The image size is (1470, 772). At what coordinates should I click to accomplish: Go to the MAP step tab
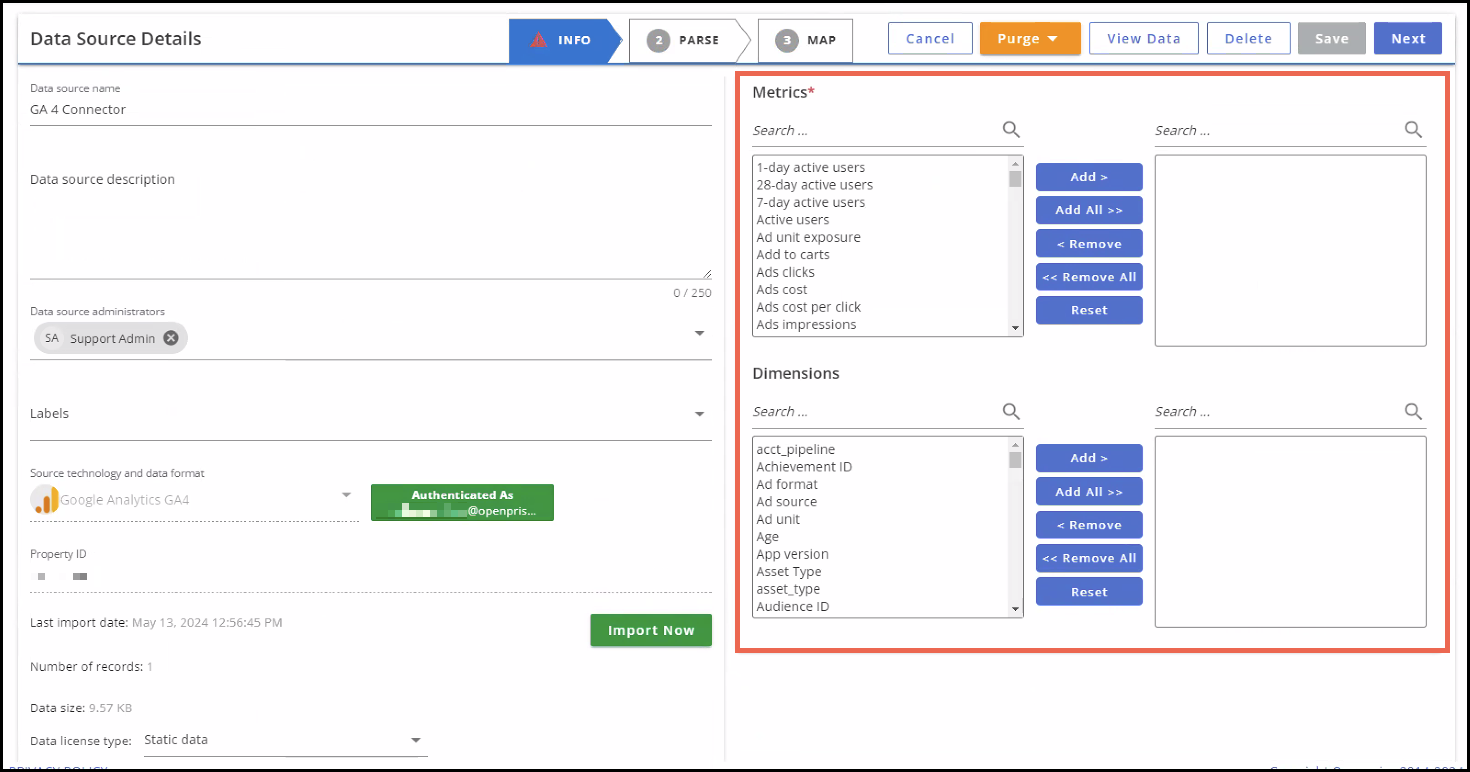click(806, 40)
